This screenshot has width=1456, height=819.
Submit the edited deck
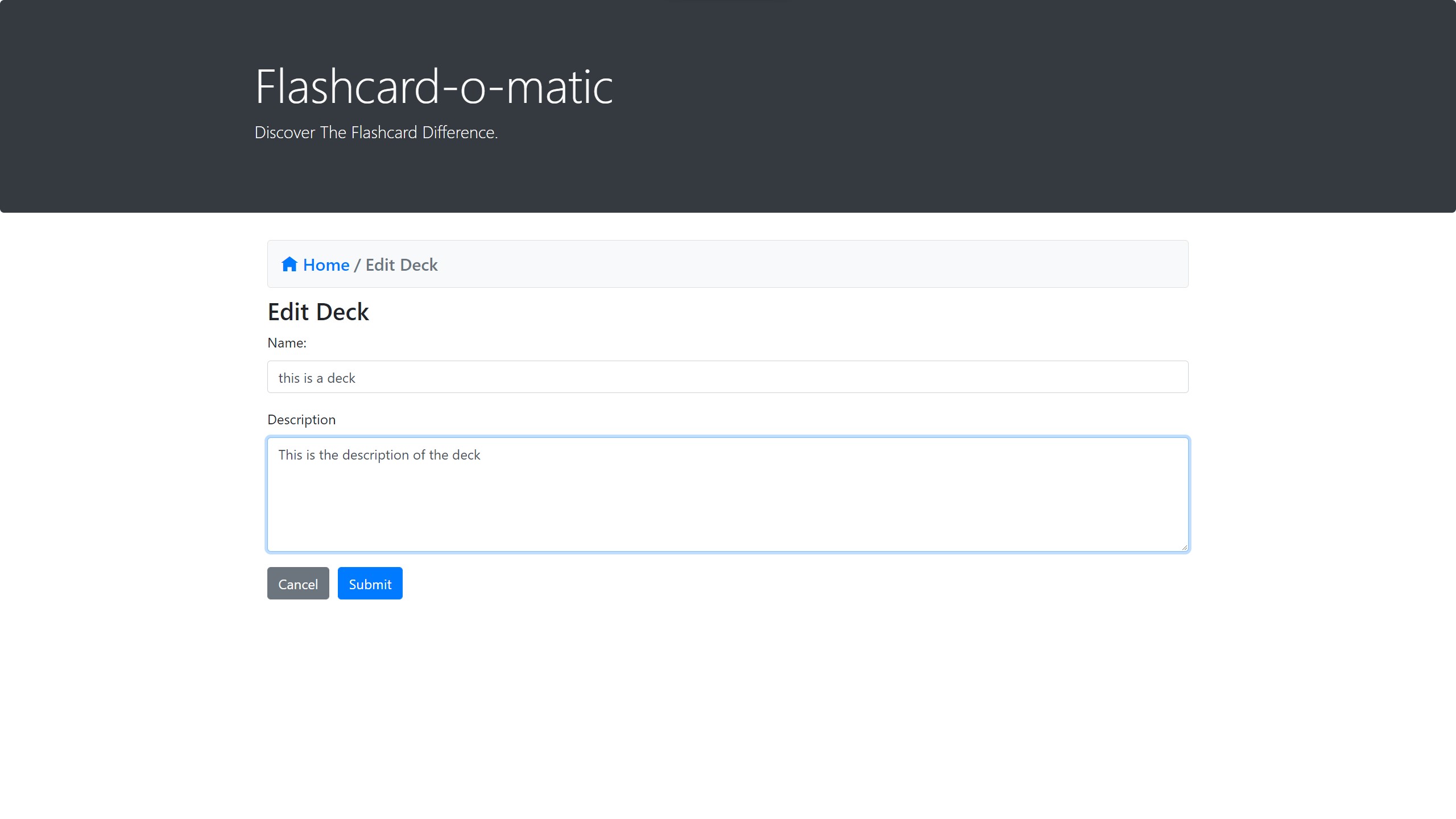click(x=370, y=583)
